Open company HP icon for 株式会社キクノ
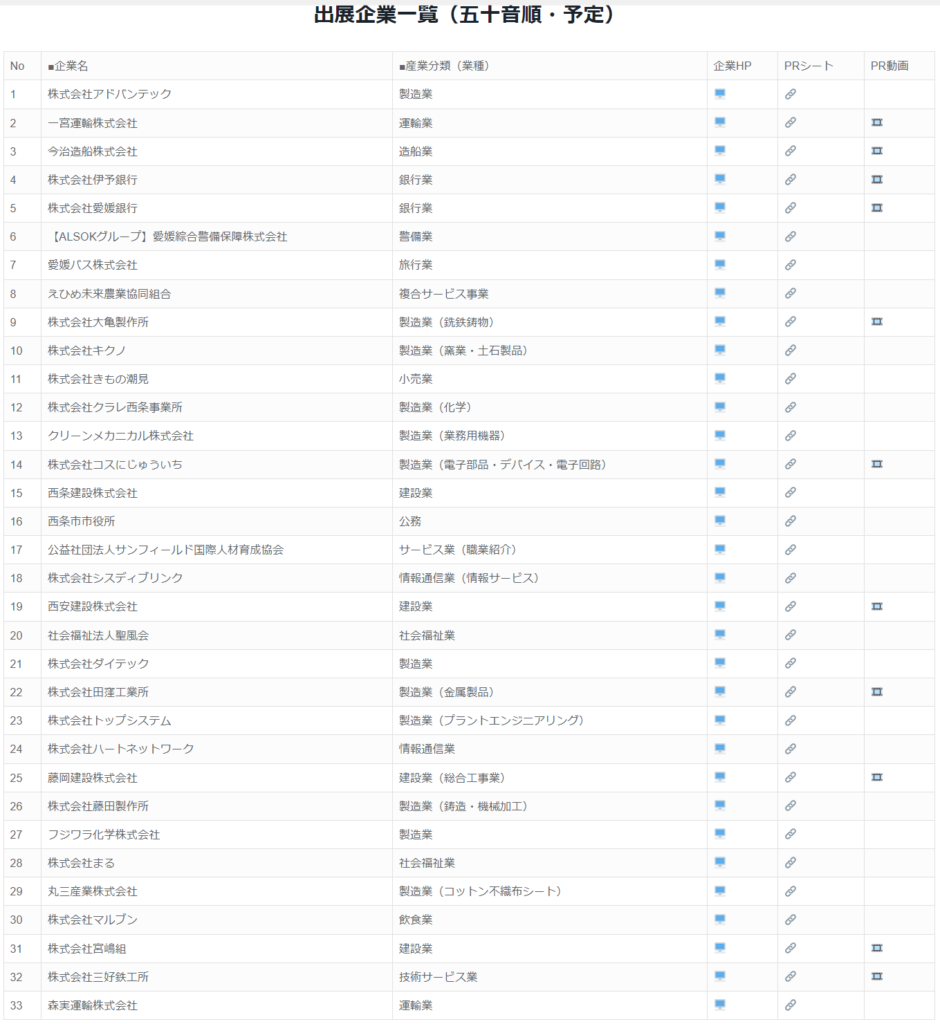This screenshot has width=940, height=1024. point(720,350)
